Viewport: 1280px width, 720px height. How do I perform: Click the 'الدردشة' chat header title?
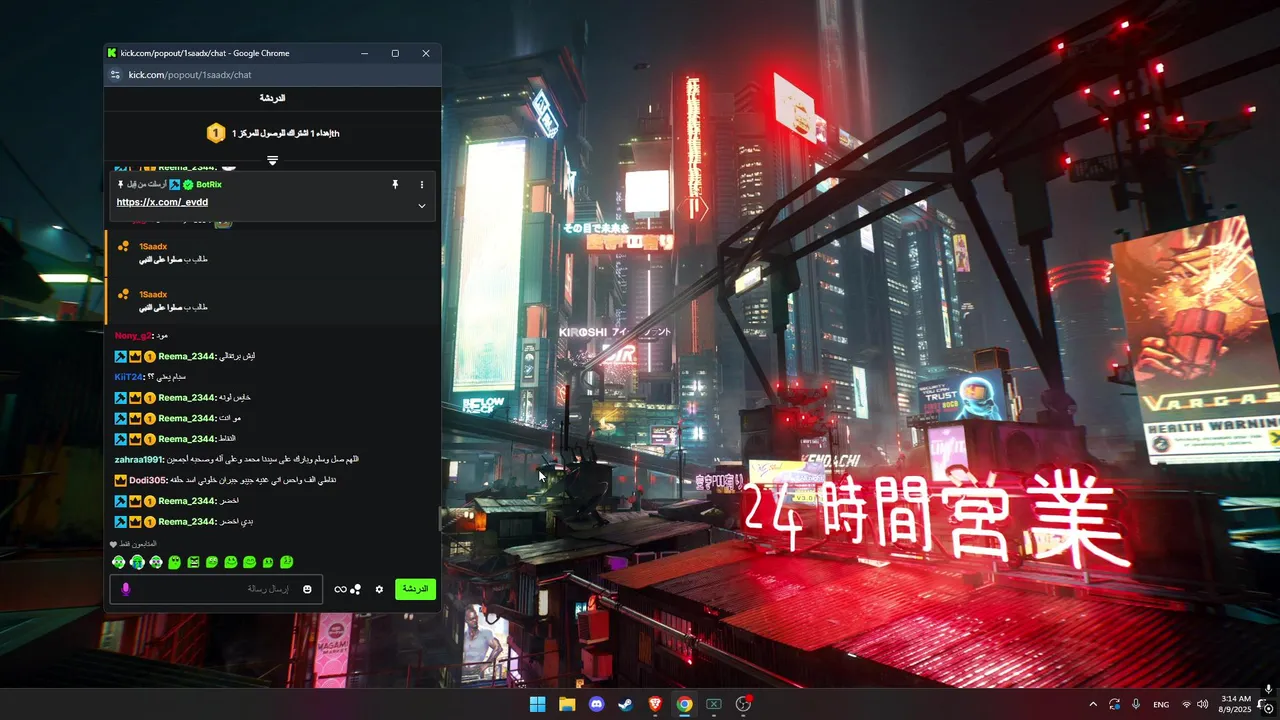click(x=272, y=98)
